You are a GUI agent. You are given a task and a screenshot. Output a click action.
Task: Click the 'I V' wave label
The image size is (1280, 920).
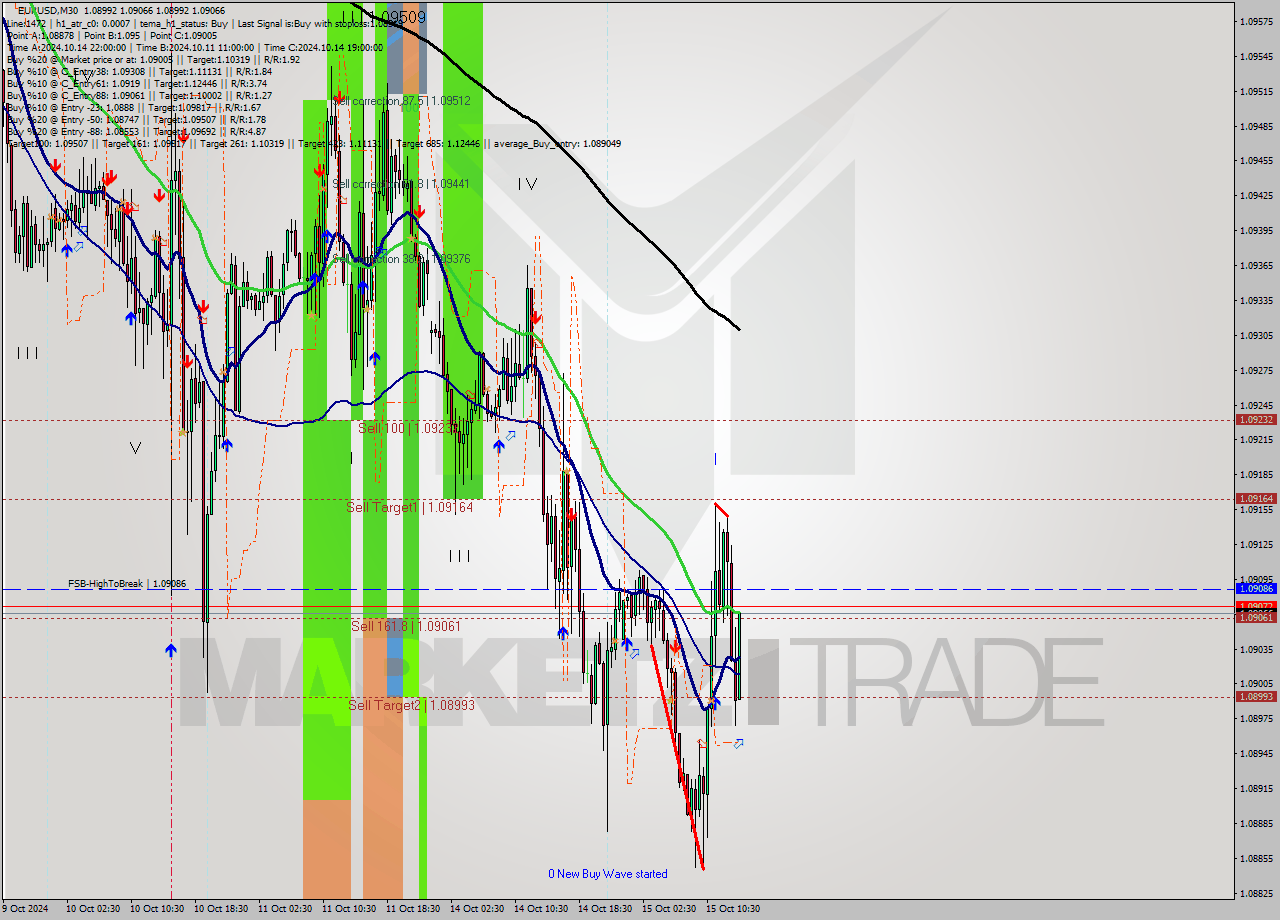click(528, 184)
